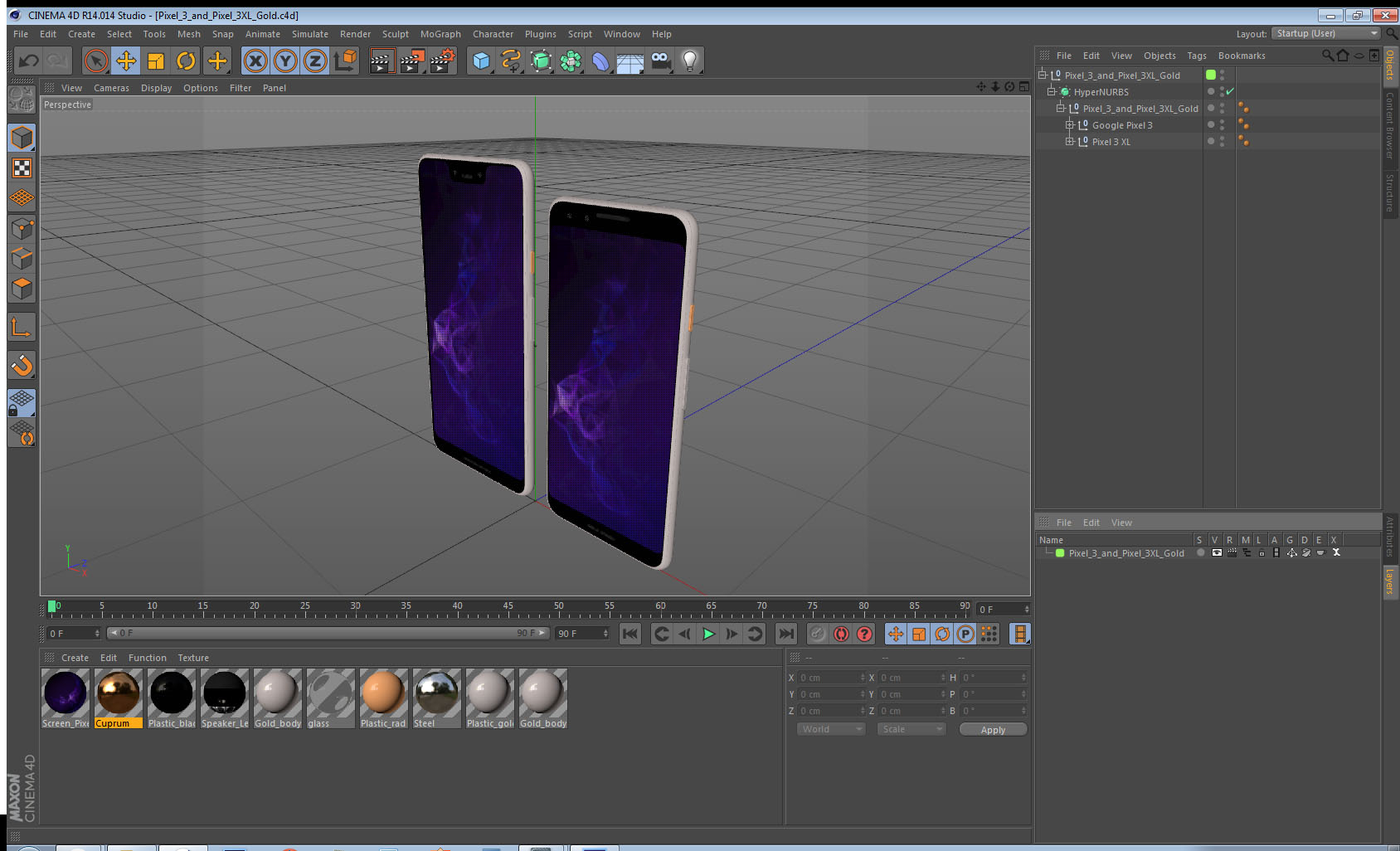Activate the Move tool in top toolbar
The image size is (1400, 851).
click(126, 61)
